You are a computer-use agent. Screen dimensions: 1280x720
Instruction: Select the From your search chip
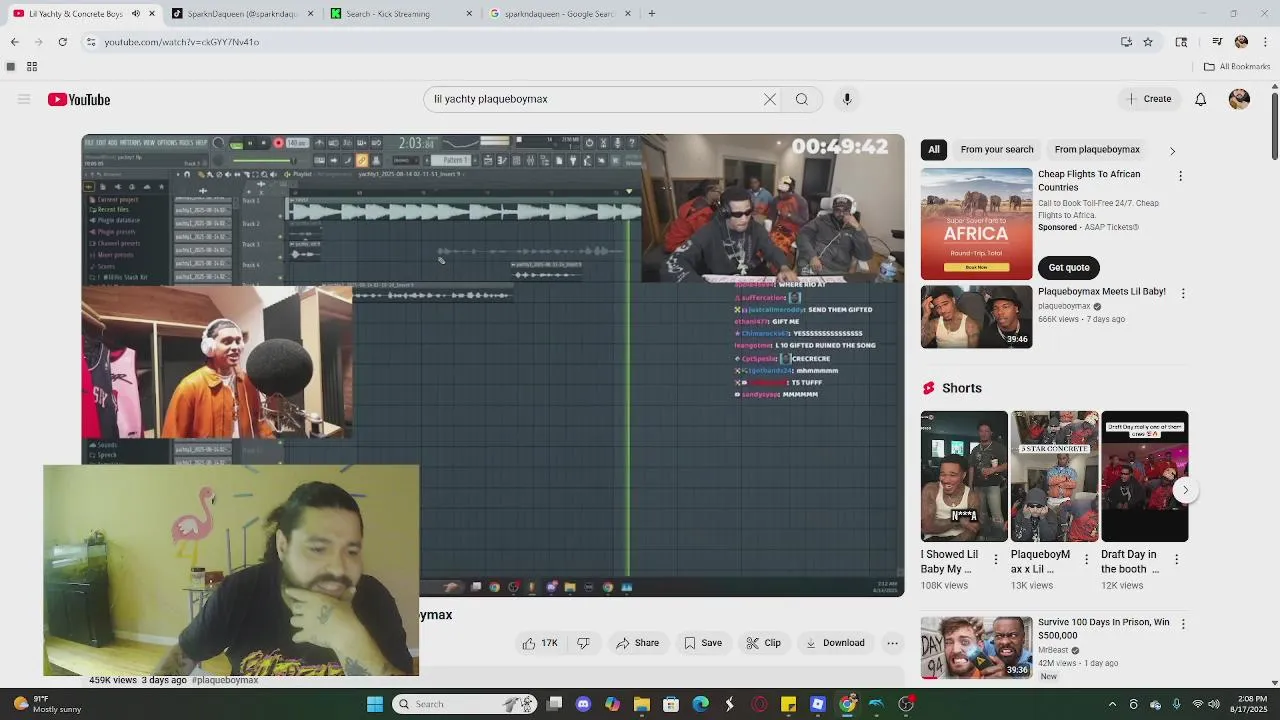click(997, 149)
